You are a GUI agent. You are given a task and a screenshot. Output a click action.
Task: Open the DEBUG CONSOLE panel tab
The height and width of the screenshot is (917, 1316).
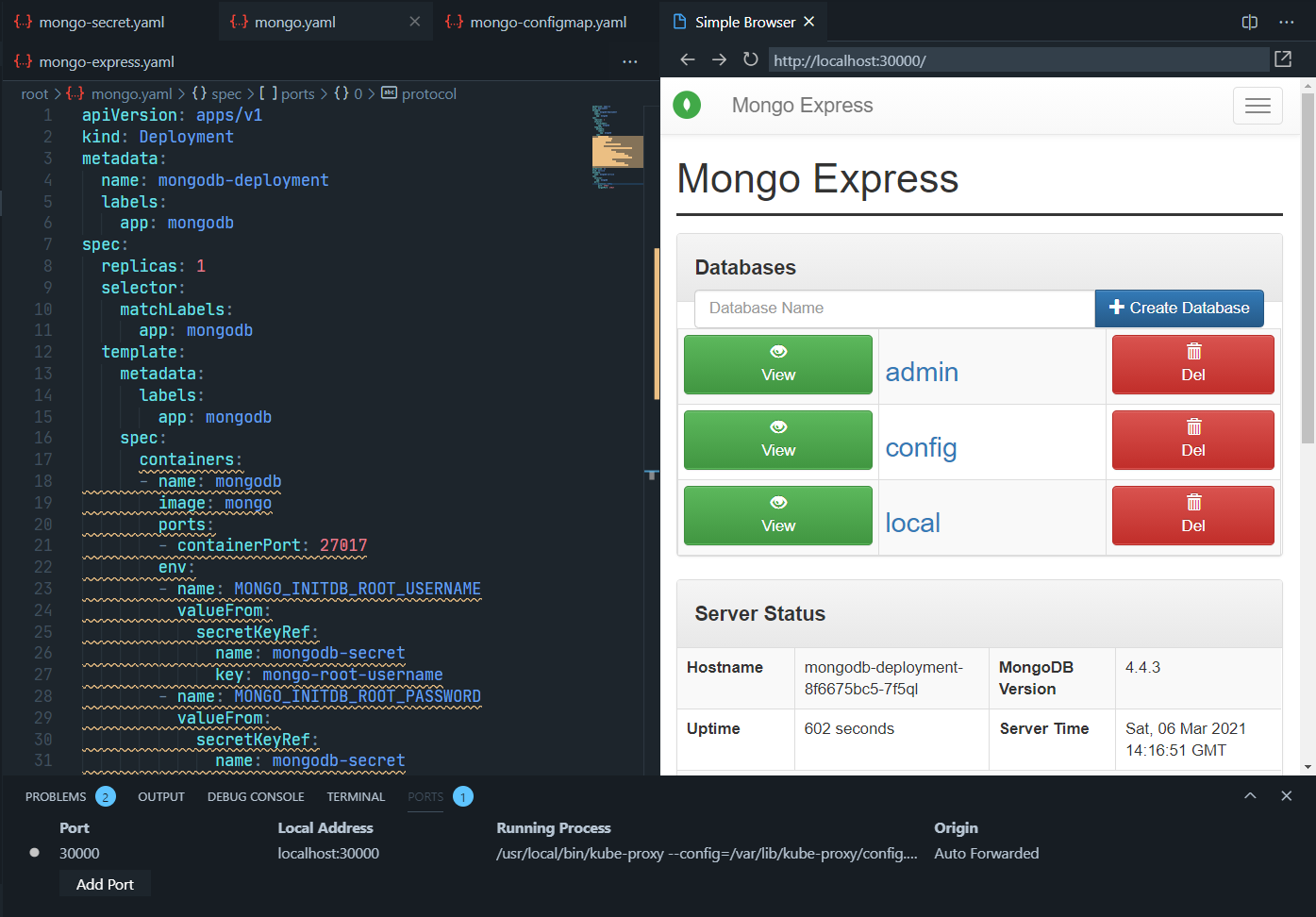click(x=256, y=797)
